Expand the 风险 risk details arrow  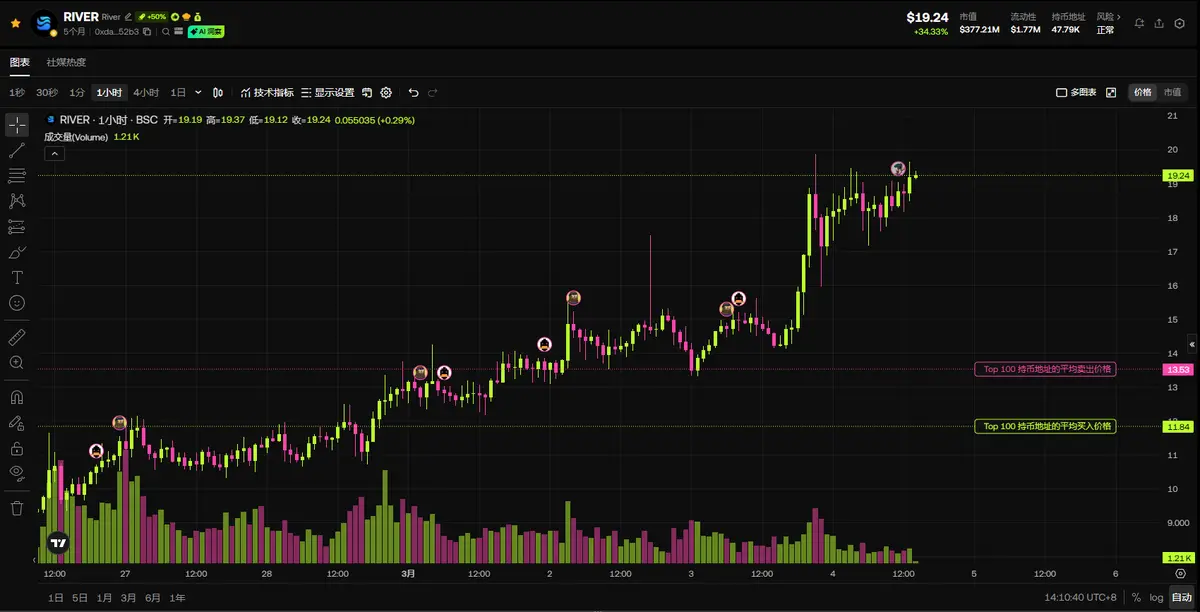click(x=1118, y=17)
